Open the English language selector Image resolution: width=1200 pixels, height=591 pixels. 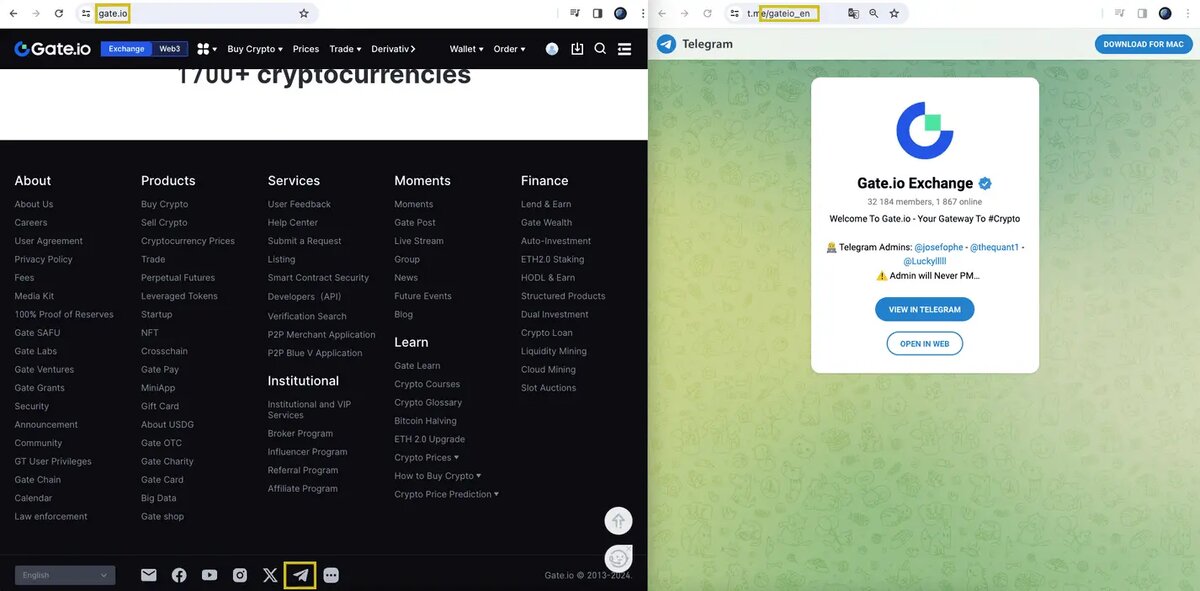point(65,575)
